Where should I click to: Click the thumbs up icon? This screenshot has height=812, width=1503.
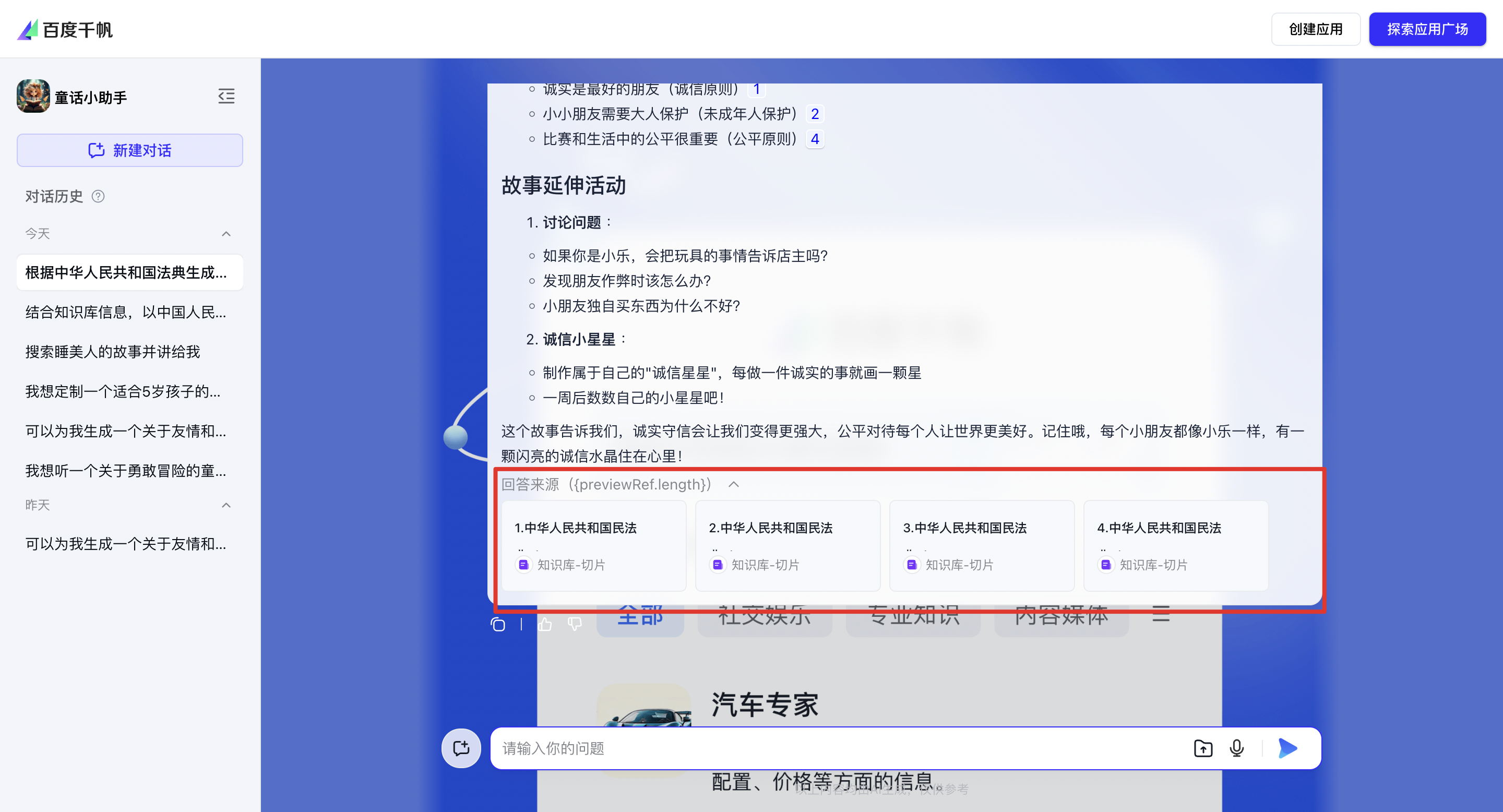pos(545,625)
